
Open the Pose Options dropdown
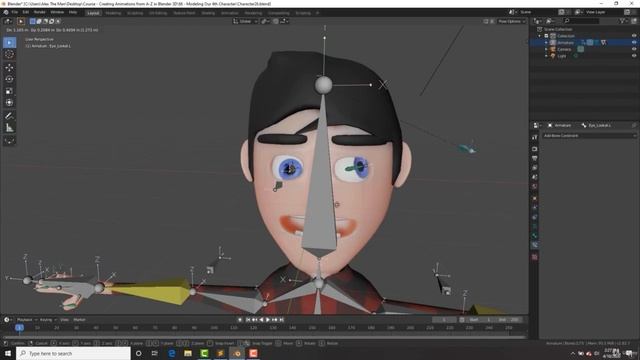(x=511, y=21)
